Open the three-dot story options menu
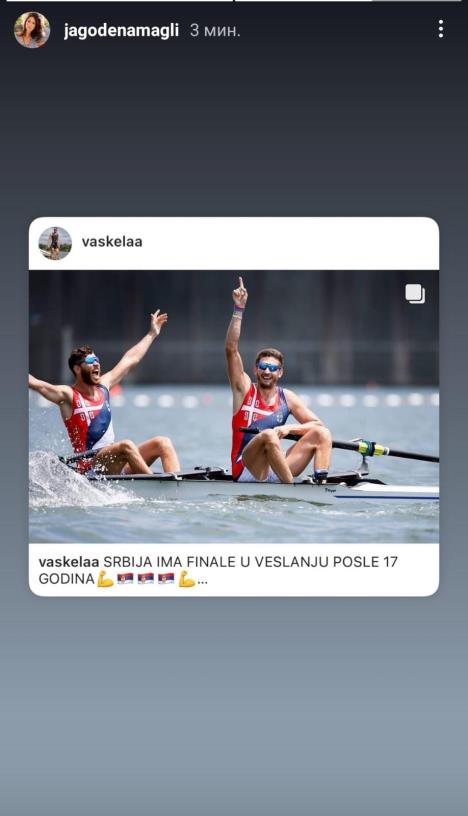 click(440, 29)
